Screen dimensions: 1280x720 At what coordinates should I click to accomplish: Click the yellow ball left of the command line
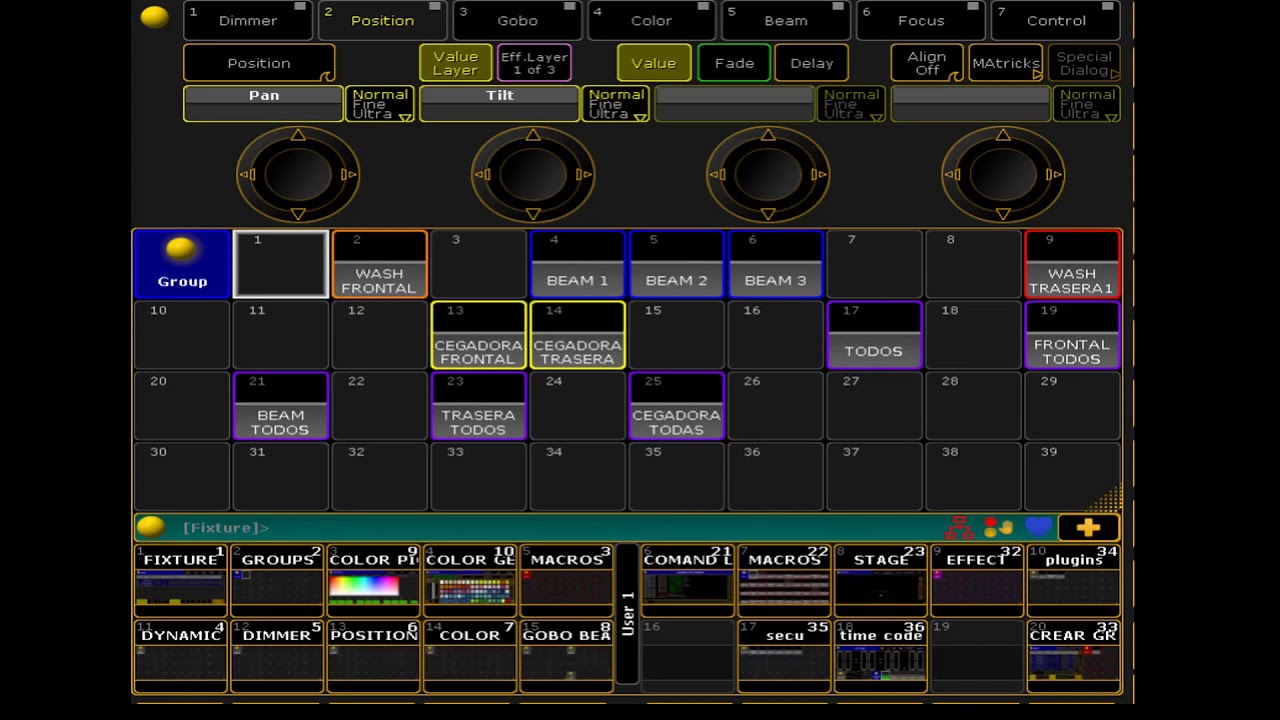coord(150,527)
